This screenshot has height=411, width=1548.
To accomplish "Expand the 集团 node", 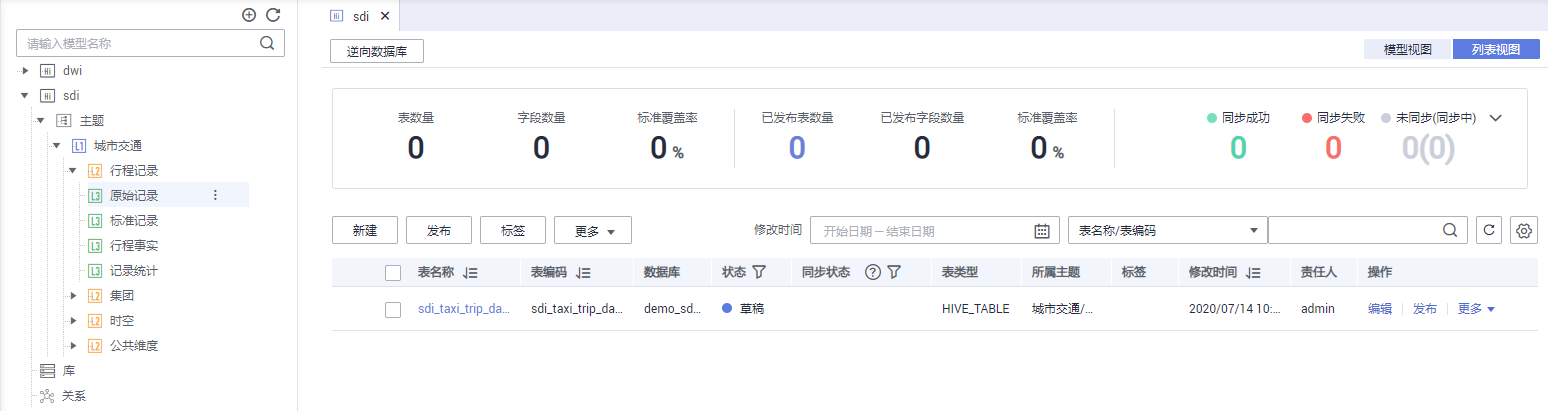I will click(x=73, y=296).
